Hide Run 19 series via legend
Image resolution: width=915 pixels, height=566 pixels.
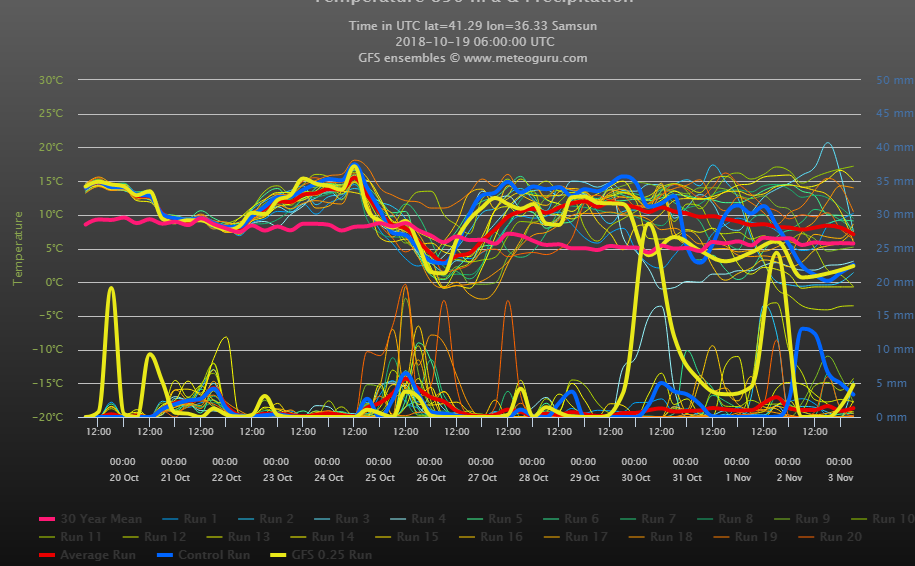coord(745,537)
